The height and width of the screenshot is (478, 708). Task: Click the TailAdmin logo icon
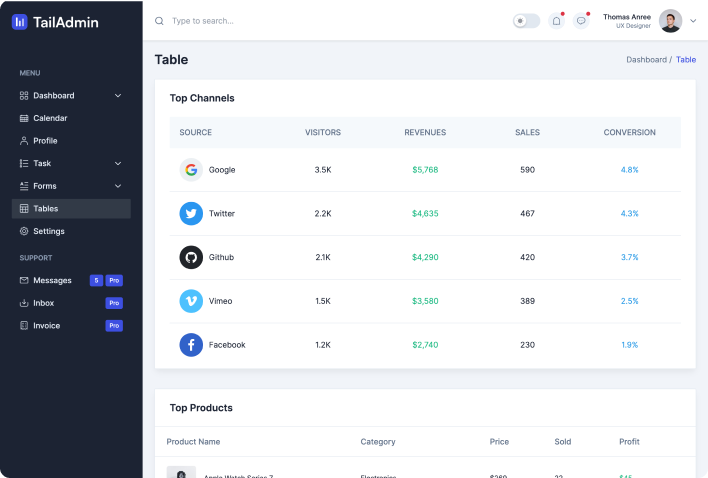[x=20, y=22]
